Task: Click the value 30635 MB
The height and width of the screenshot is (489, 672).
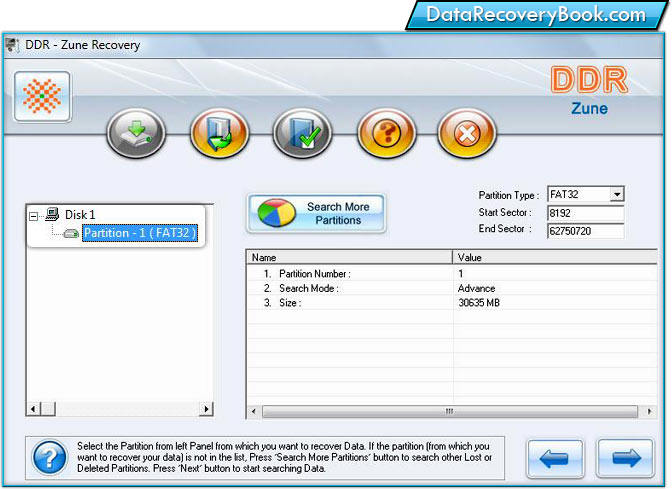Action: pos(479,303)
